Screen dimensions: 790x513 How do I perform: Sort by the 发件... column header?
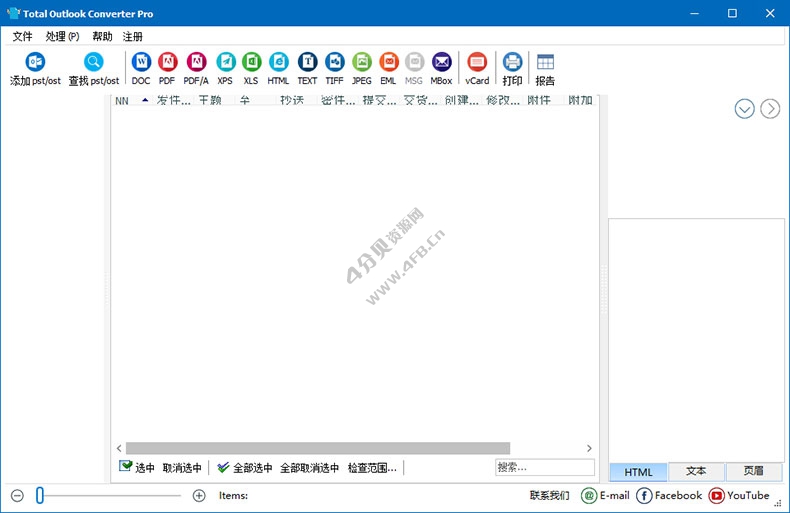[x=173, y=100]
